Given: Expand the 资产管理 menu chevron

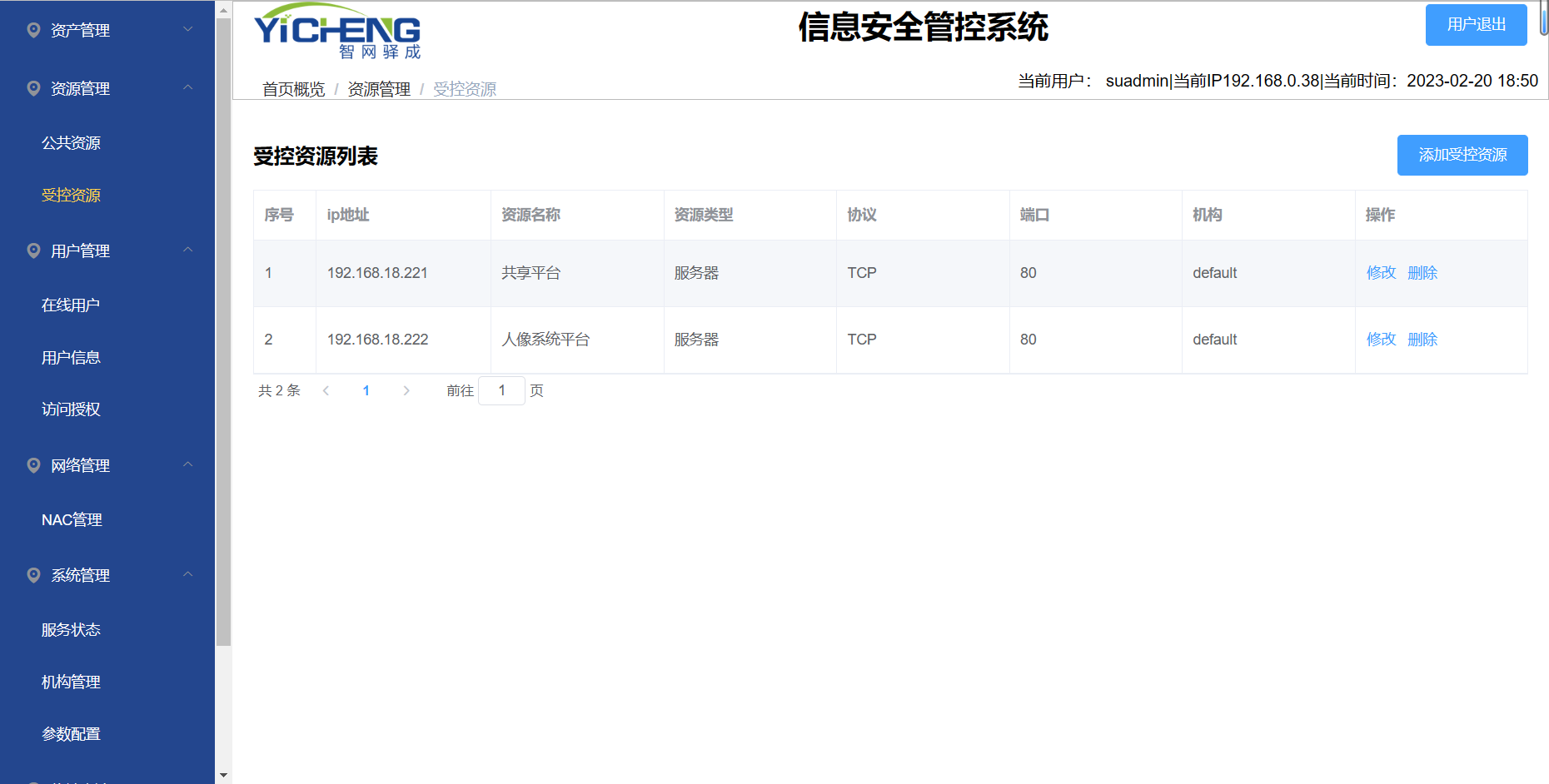Looking at the screenshot, I should (x=188, y=29).
